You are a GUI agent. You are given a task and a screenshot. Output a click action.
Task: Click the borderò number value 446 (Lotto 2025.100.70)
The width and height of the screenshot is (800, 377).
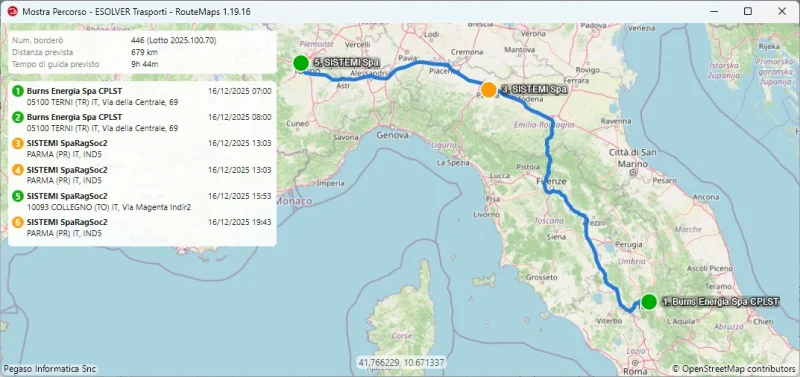[x=173, y=40]
